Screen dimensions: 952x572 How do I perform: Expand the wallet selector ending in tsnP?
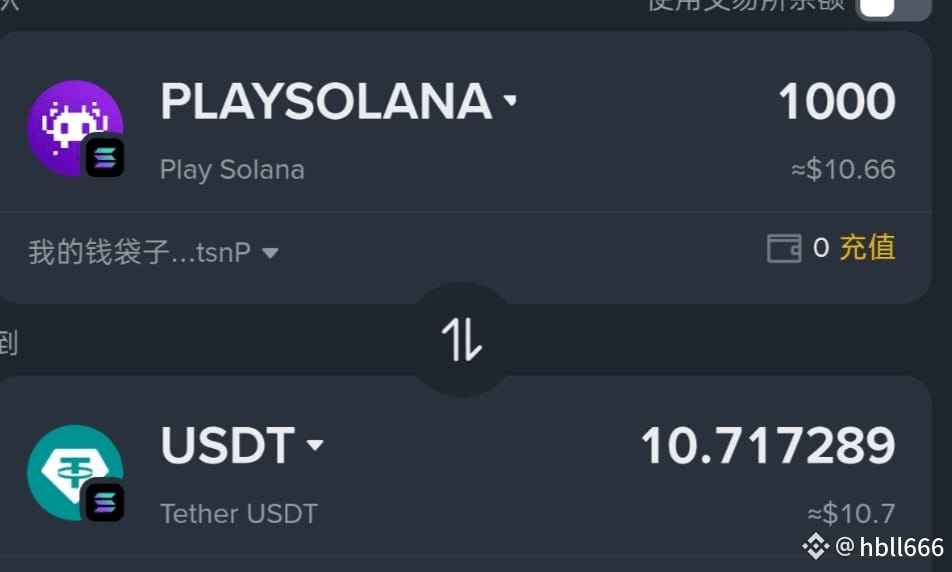tap(153, 251)
